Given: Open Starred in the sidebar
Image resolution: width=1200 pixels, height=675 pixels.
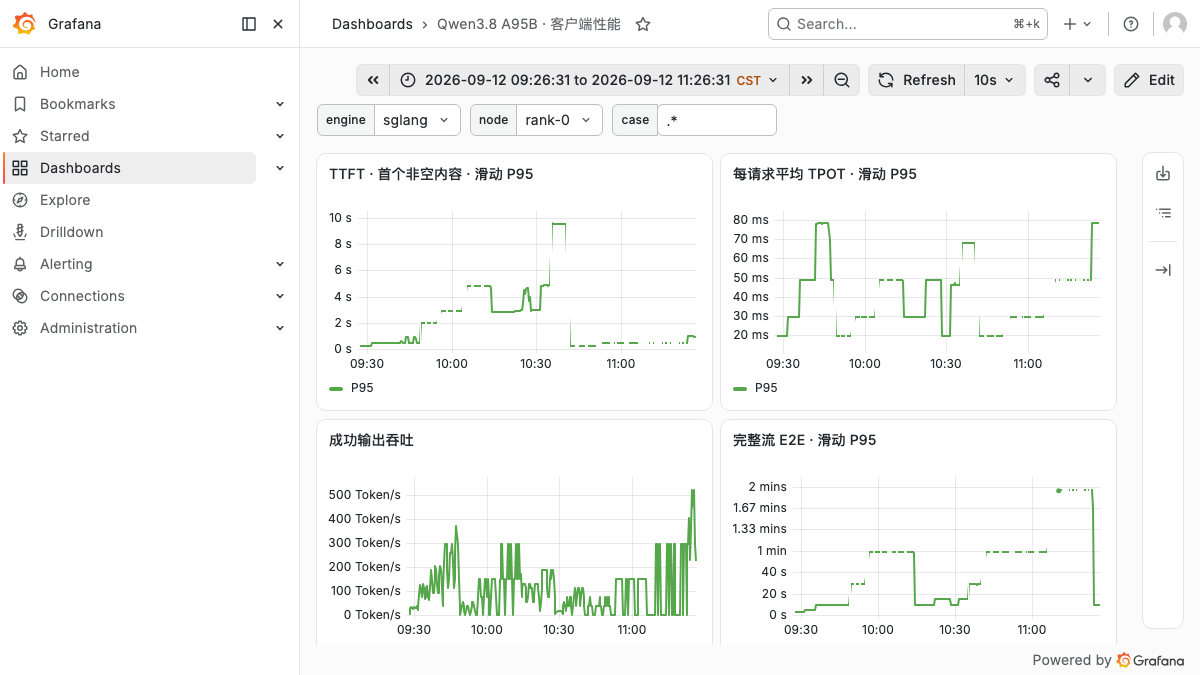Looking at the screenshot, I should point(65,136).
